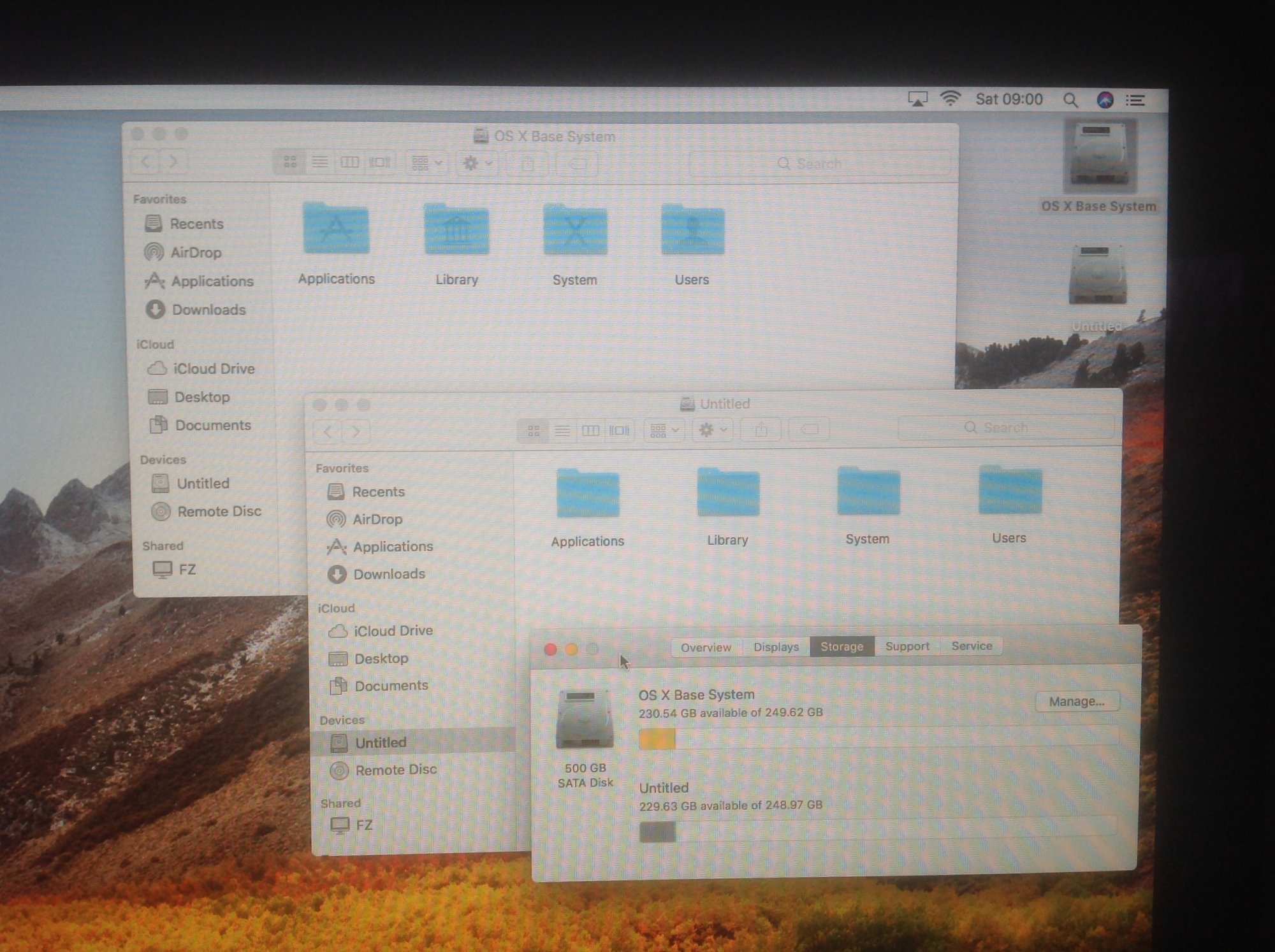The width and height of the screenshot is (1275, 952).
Task: Click edit tags button in OS X Base System window
Action: (578, 164)
